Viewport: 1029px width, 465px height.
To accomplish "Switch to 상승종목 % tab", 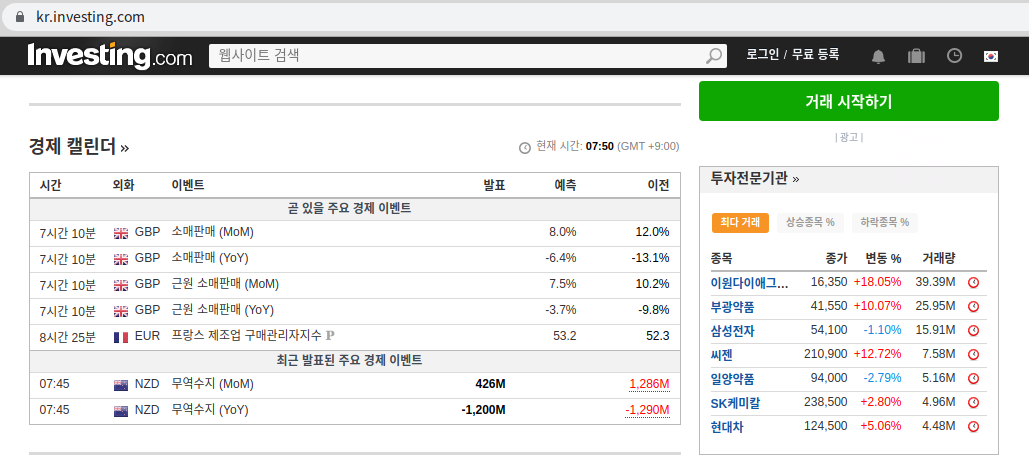I will [x=810, y=222].
